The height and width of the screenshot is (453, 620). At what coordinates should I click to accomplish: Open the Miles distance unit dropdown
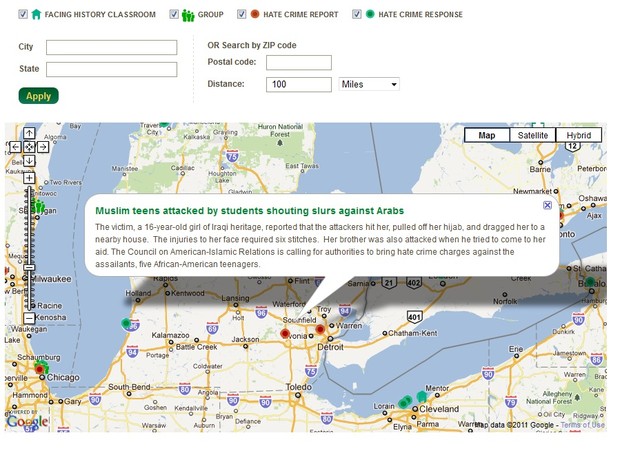click(369, 85)
